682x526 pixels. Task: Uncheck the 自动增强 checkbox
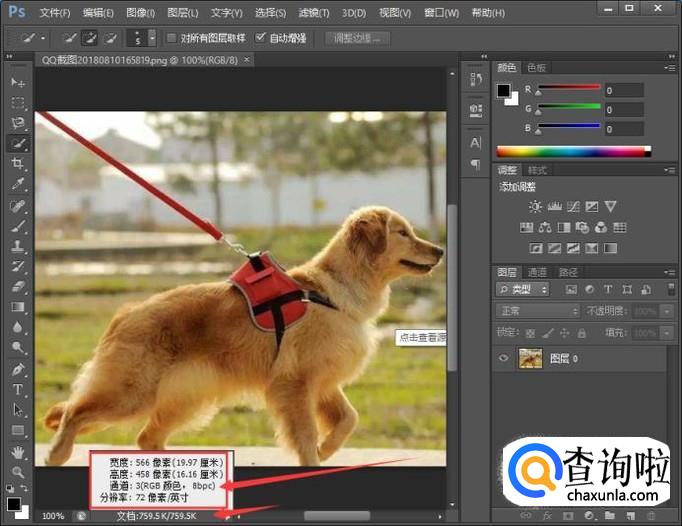260,38
